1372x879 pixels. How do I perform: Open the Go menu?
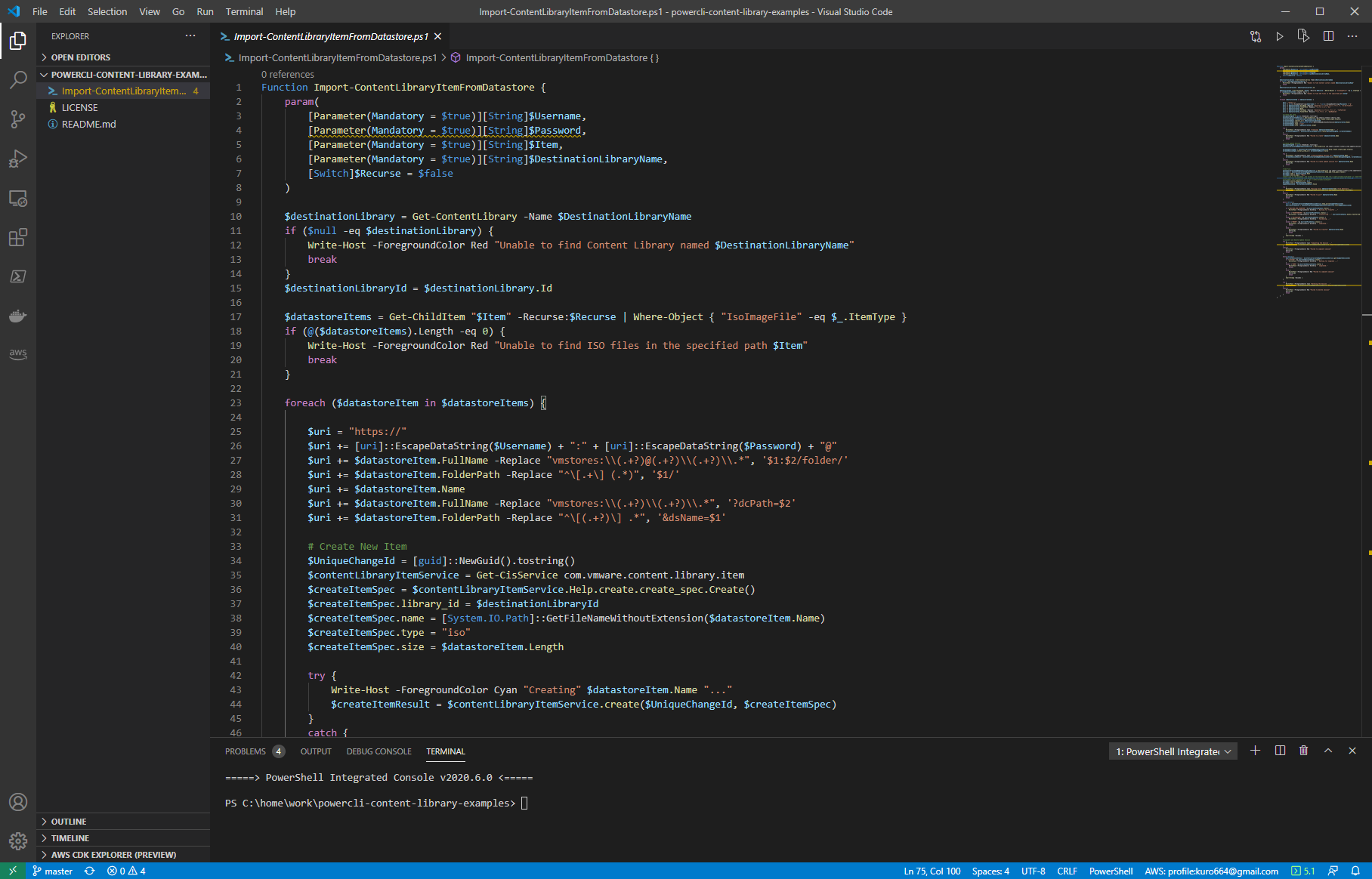(x=178, y=11)
